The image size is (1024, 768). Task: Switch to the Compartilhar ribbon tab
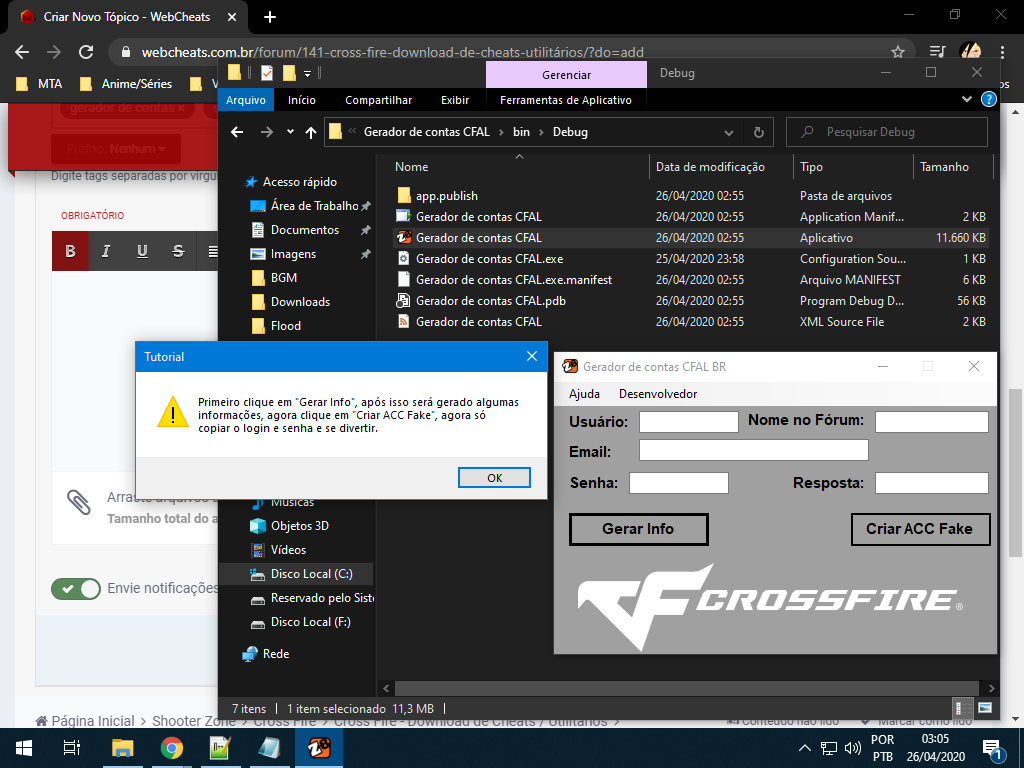point(379,100)
